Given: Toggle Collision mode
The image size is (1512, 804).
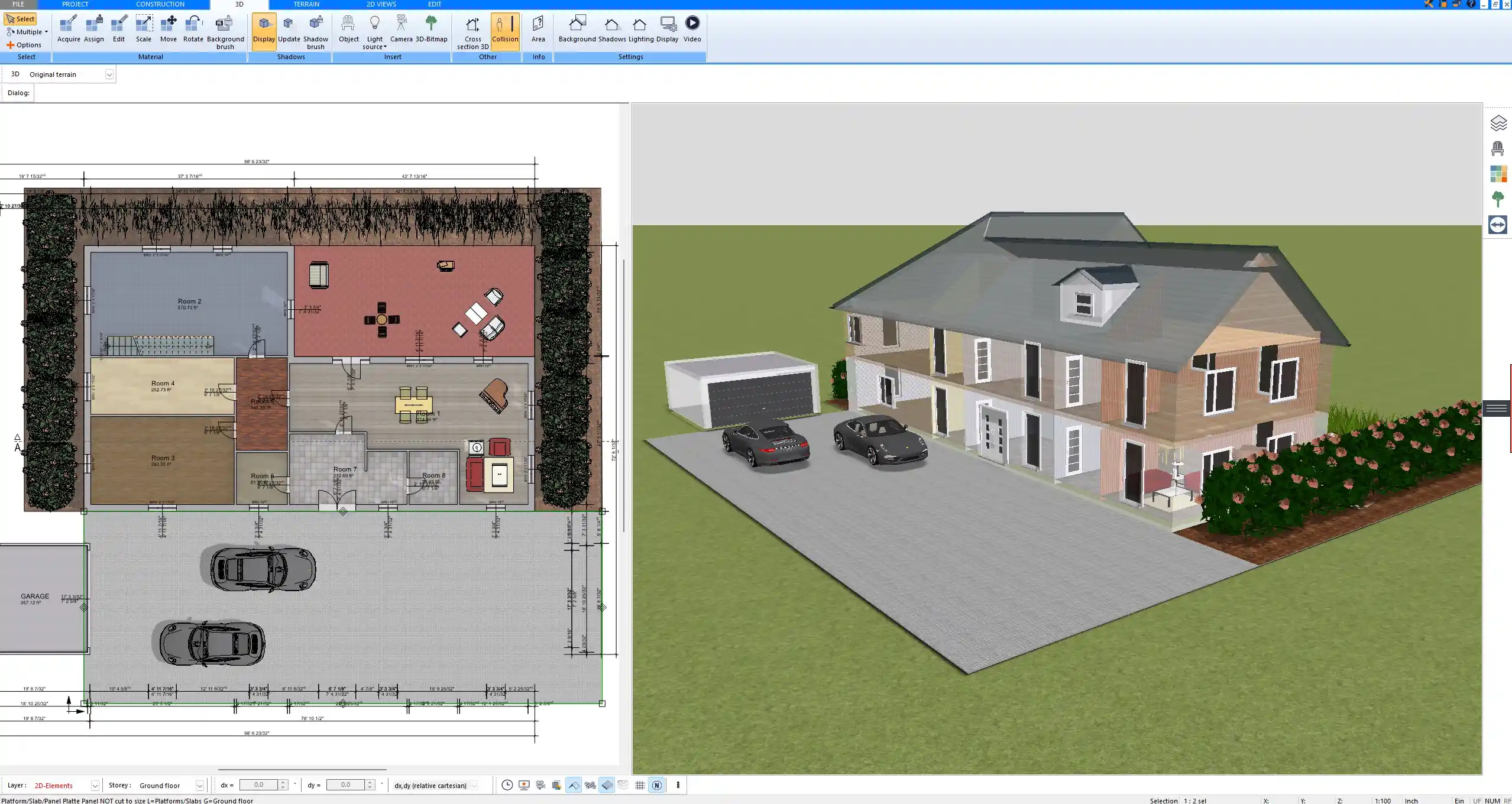Looking at the screenshot, I should tap(505, 31).
